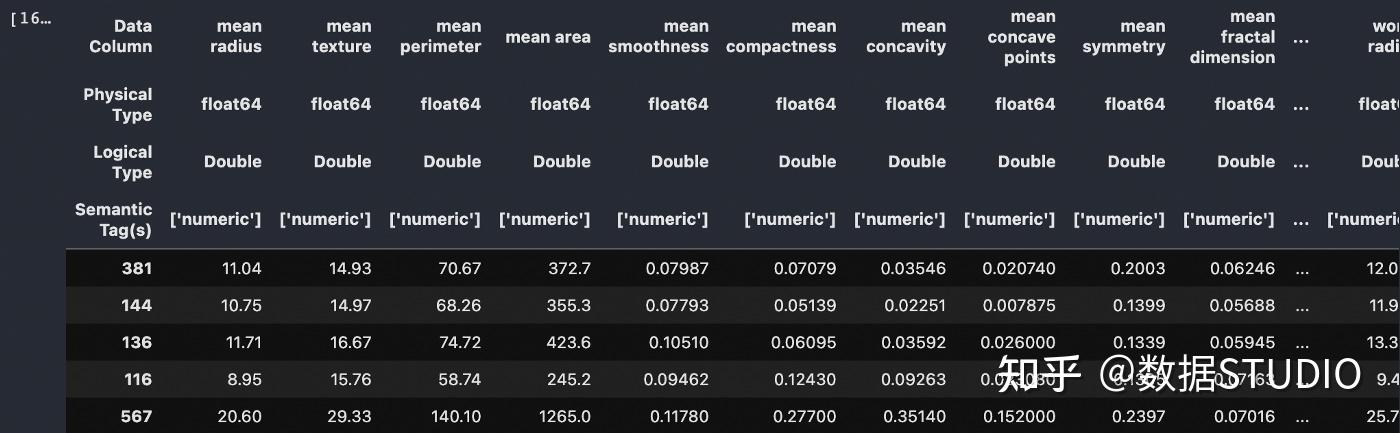The height and width of the screenshot is (433, 1400).
Task: Click the cell execution count label
Action: (x=30, y=19)
